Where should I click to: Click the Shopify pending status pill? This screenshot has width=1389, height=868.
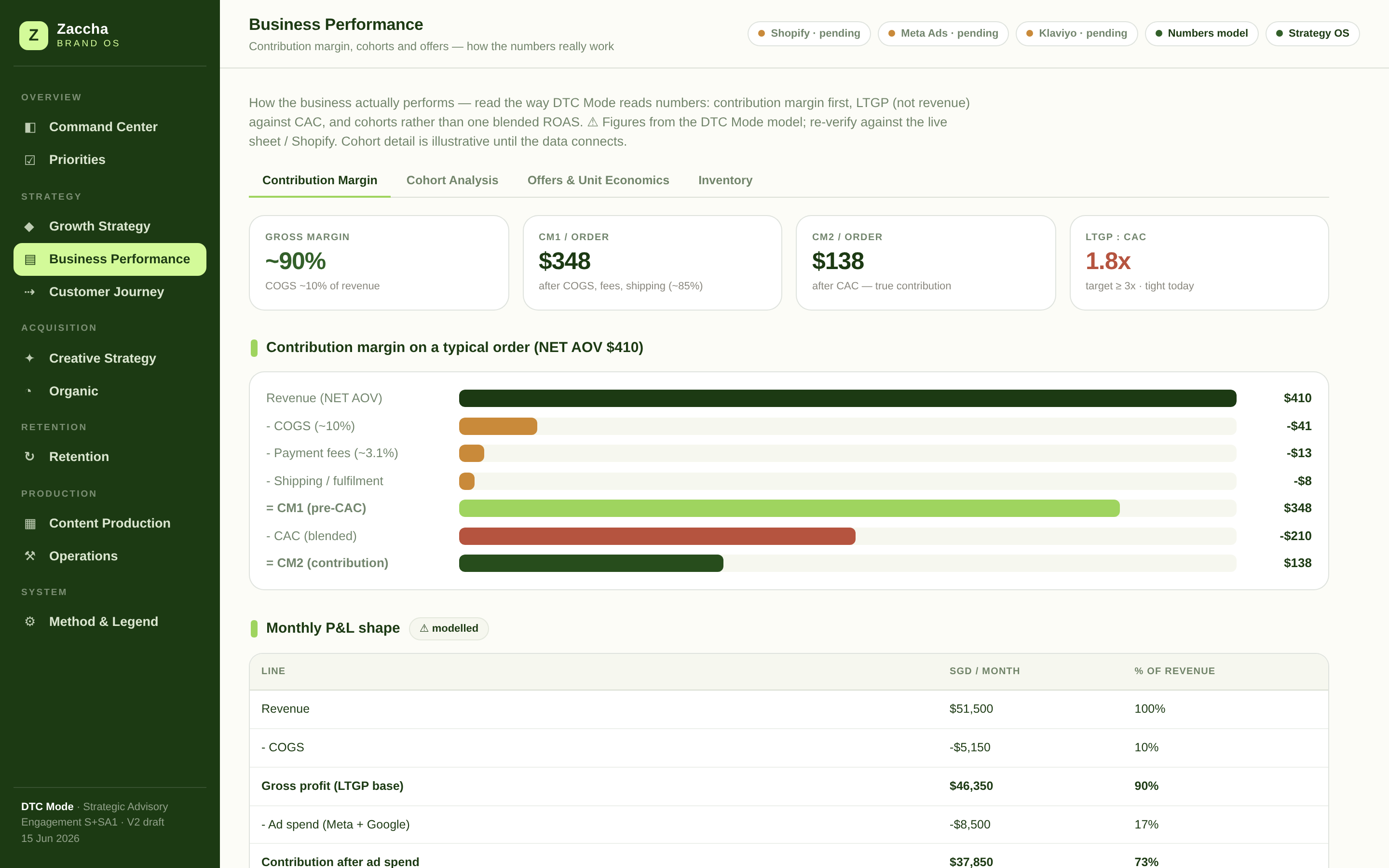tap(809, 33)
